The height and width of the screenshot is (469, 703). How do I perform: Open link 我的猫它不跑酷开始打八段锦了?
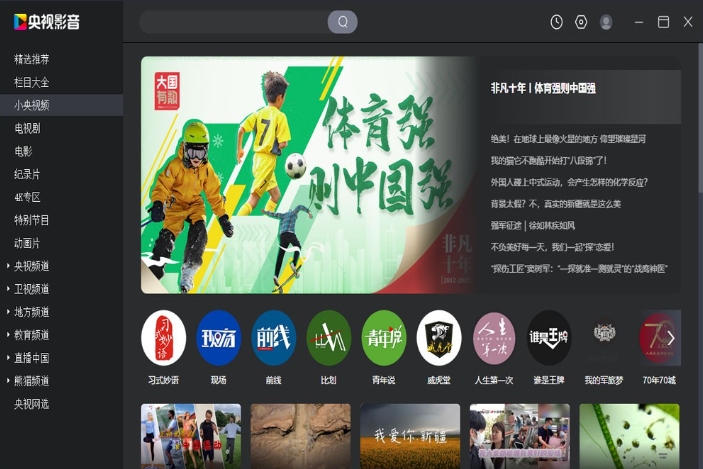(548, 161)
